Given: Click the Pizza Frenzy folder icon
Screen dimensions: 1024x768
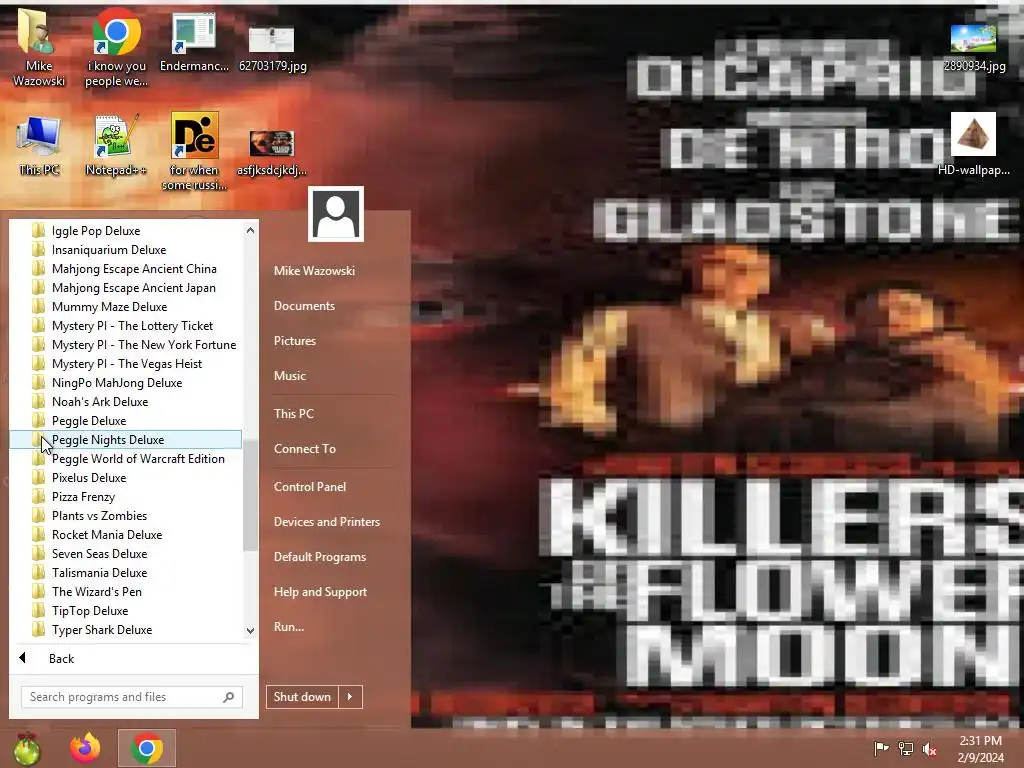Looking at the screenshot, I should 39,496.
